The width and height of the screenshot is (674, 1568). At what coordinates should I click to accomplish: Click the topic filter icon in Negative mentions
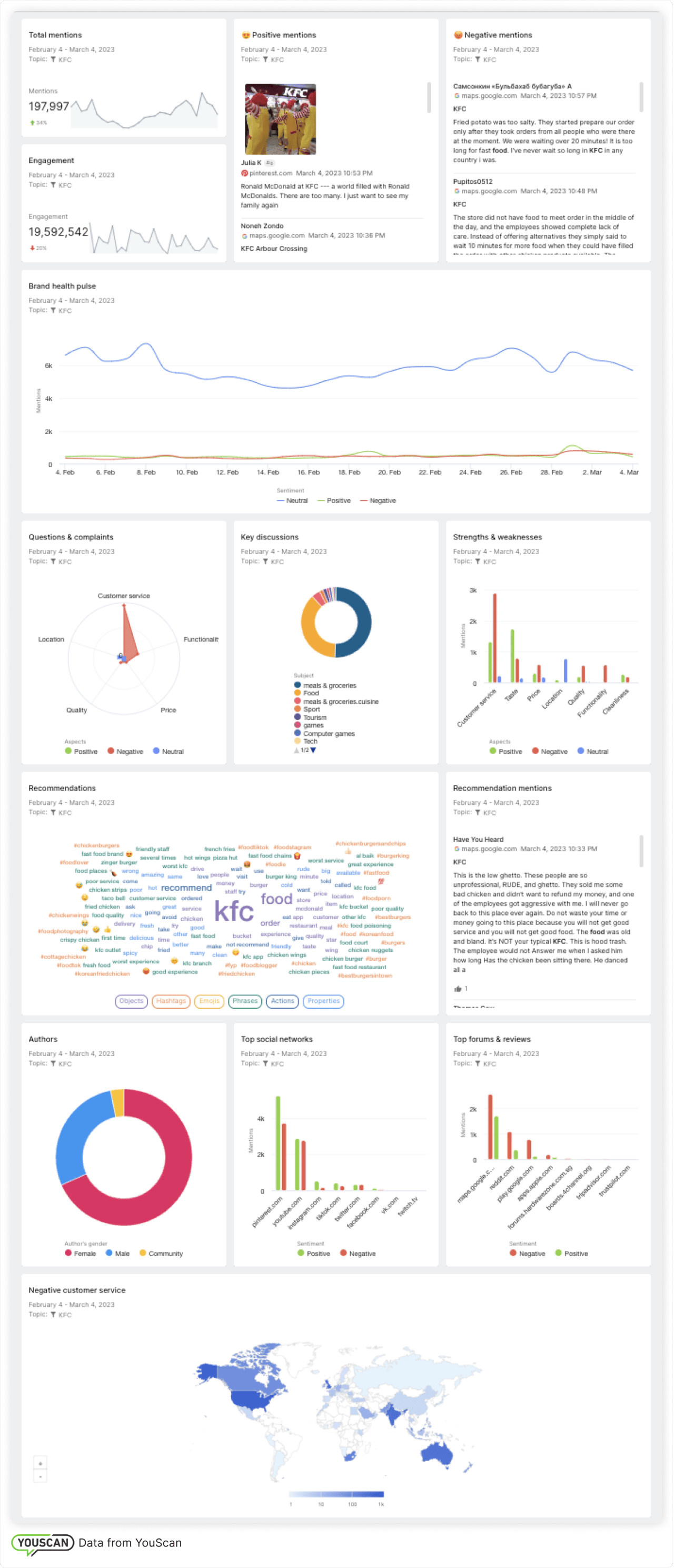tap(478, 60)
